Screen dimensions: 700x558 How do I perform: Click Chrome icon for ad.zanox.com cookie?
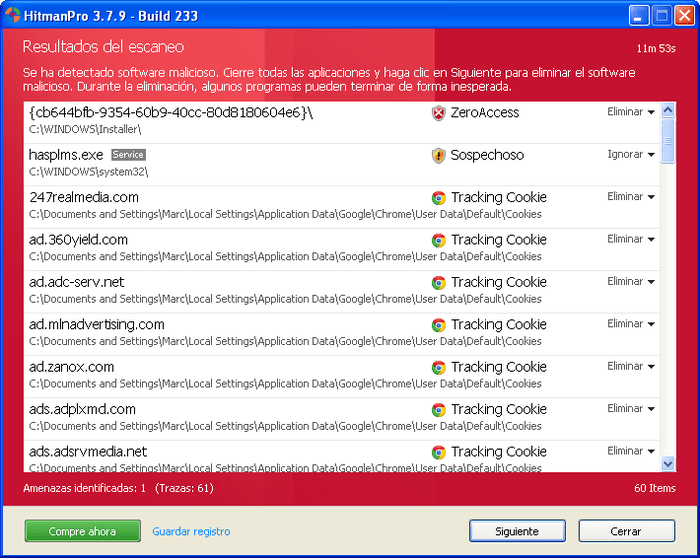438,367
